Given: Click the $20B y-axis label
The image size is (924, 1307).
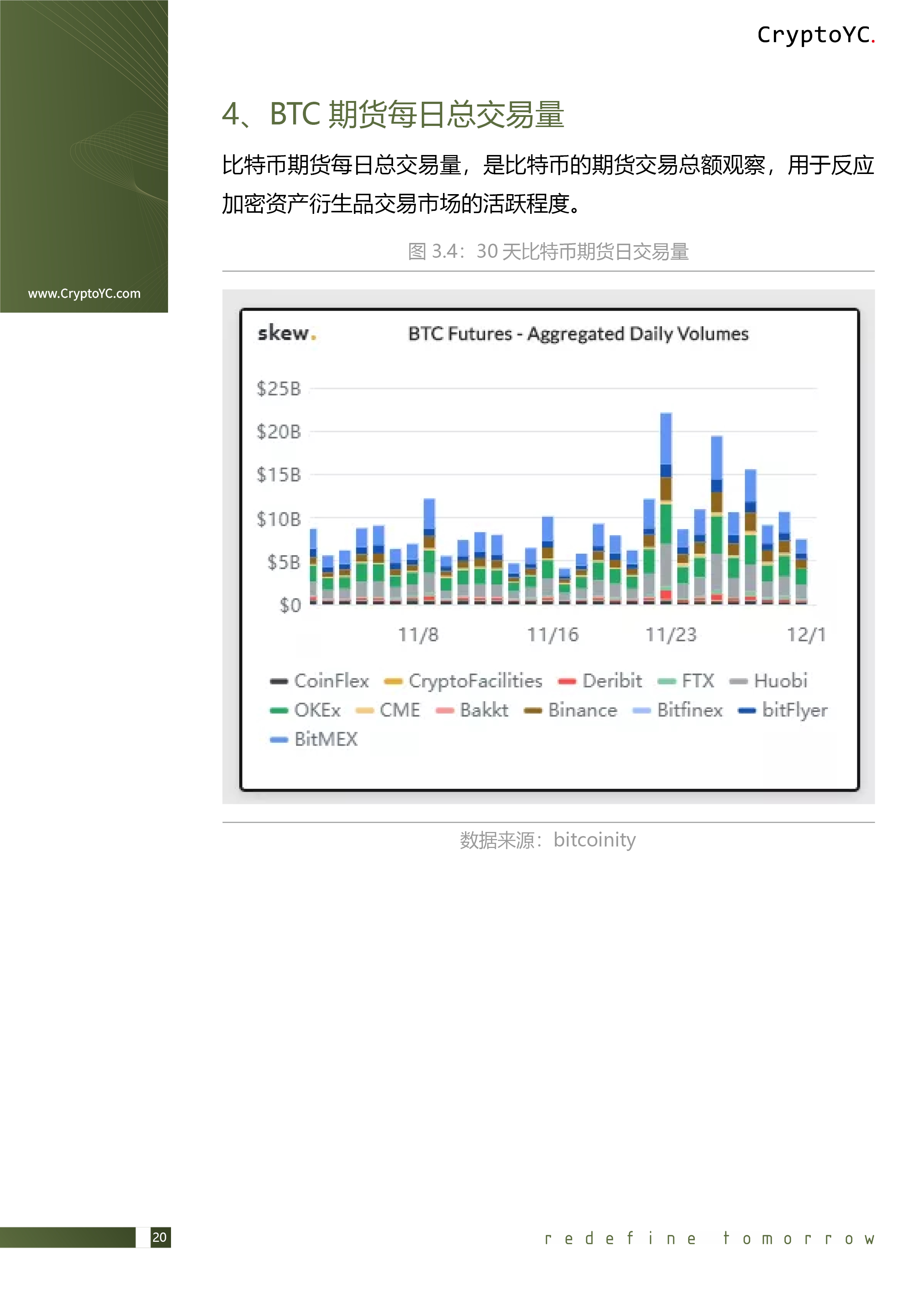Looking at the screenshot, I should tap(278, 431).
